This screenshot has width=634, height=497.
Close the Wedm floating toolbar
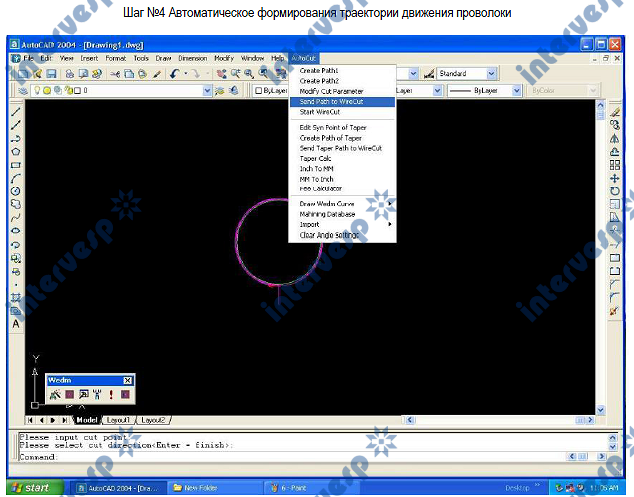127,381
